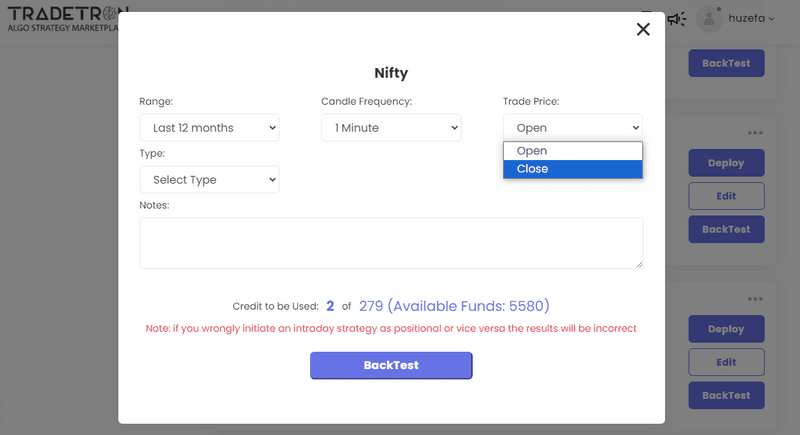Screen dimensions: 800x435
Task: Click the lower Deploy button
Action: (726, 329)
